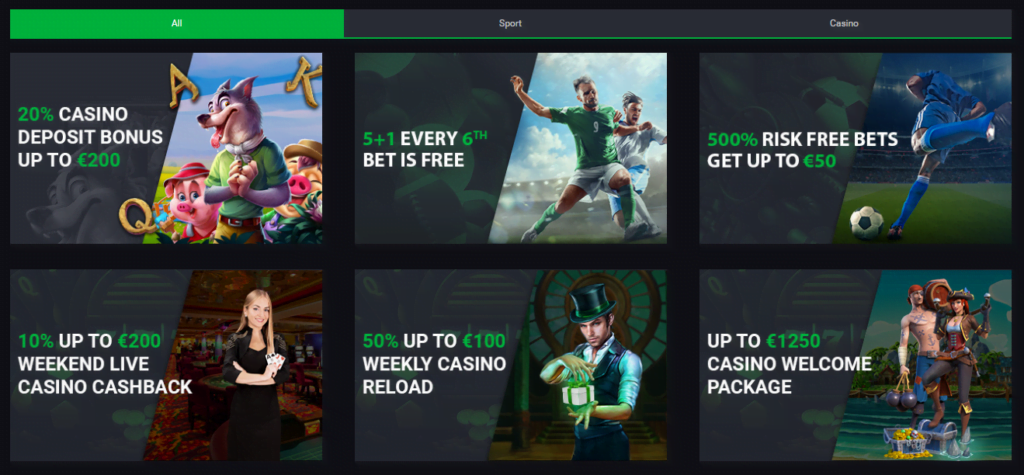The height and width of the screenshot is (475, 1024).
Task: Open the Weekend Live Casino Cashback card
Action: pyautogui.click(x=166, y=365)
